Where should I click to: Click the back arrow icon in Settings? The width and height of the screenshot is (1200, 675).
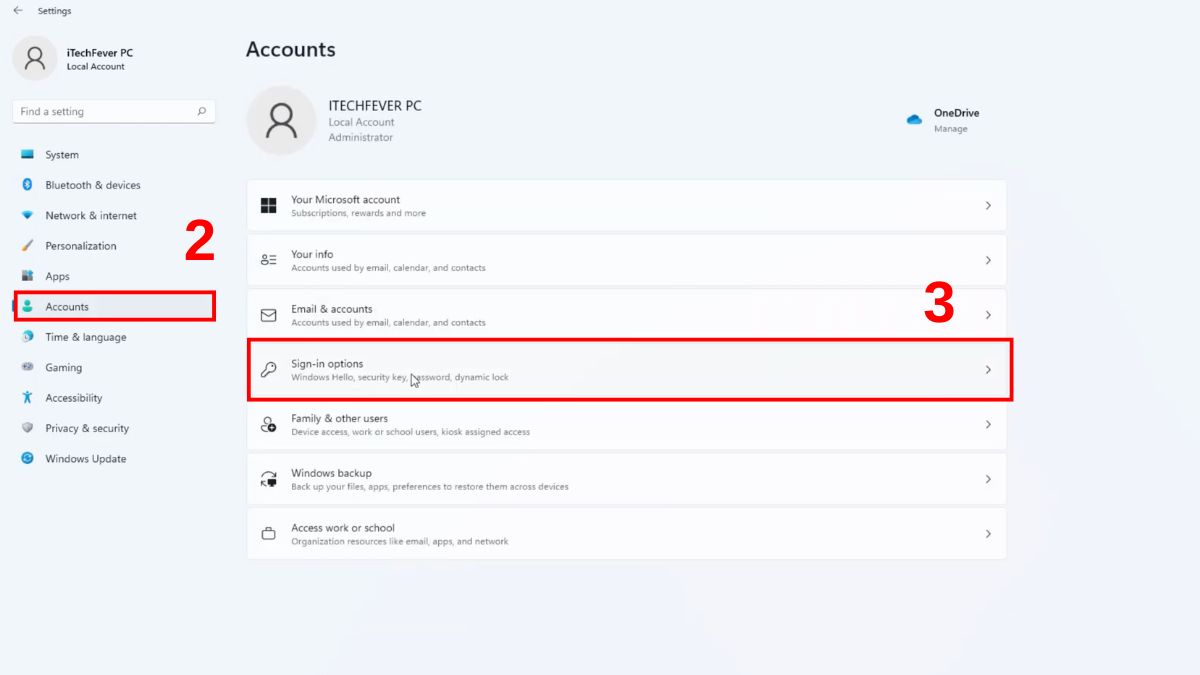(18, 11)
